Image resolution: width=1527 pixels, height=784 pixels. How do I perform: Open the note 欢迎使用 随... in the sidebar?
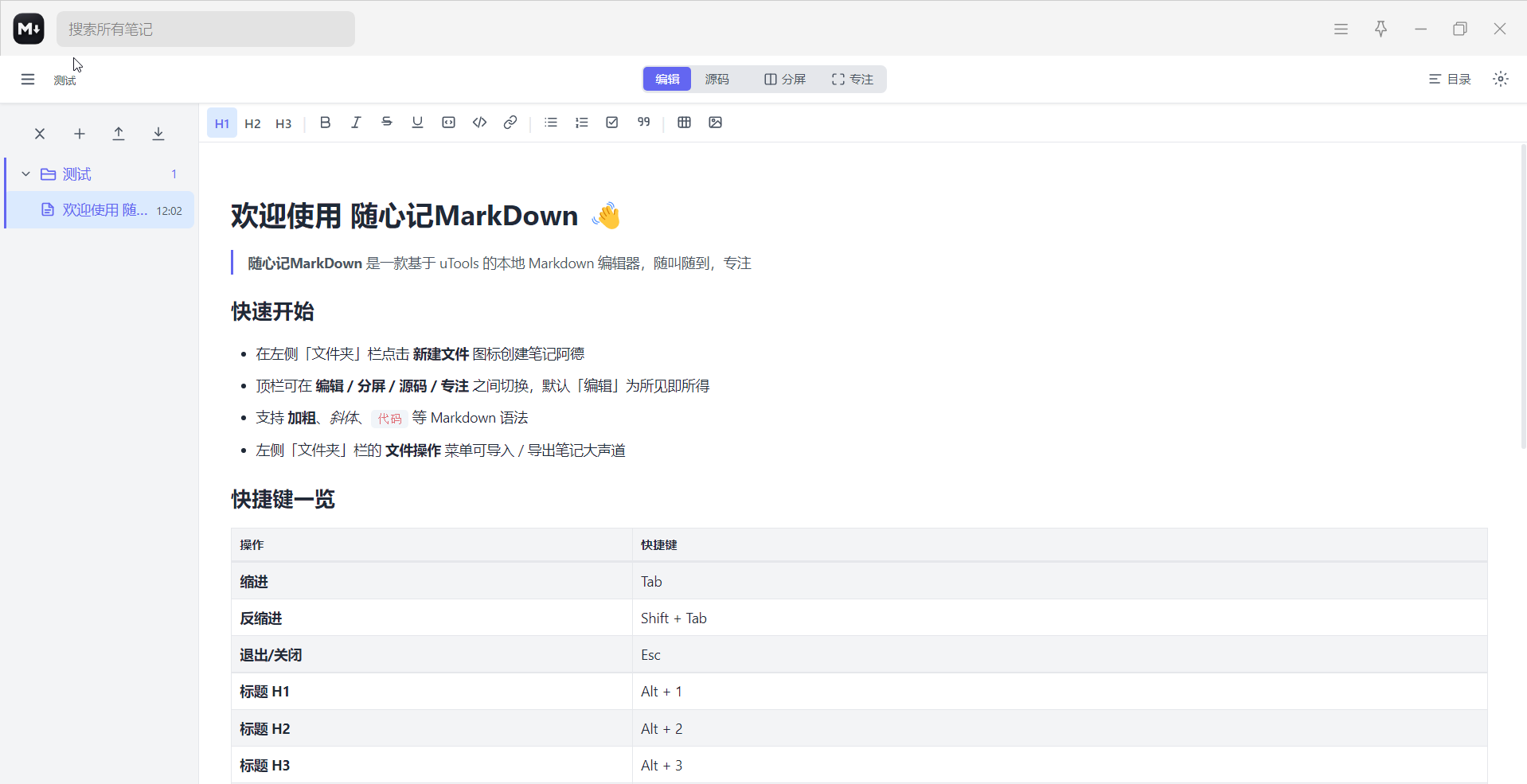[100, 210]
